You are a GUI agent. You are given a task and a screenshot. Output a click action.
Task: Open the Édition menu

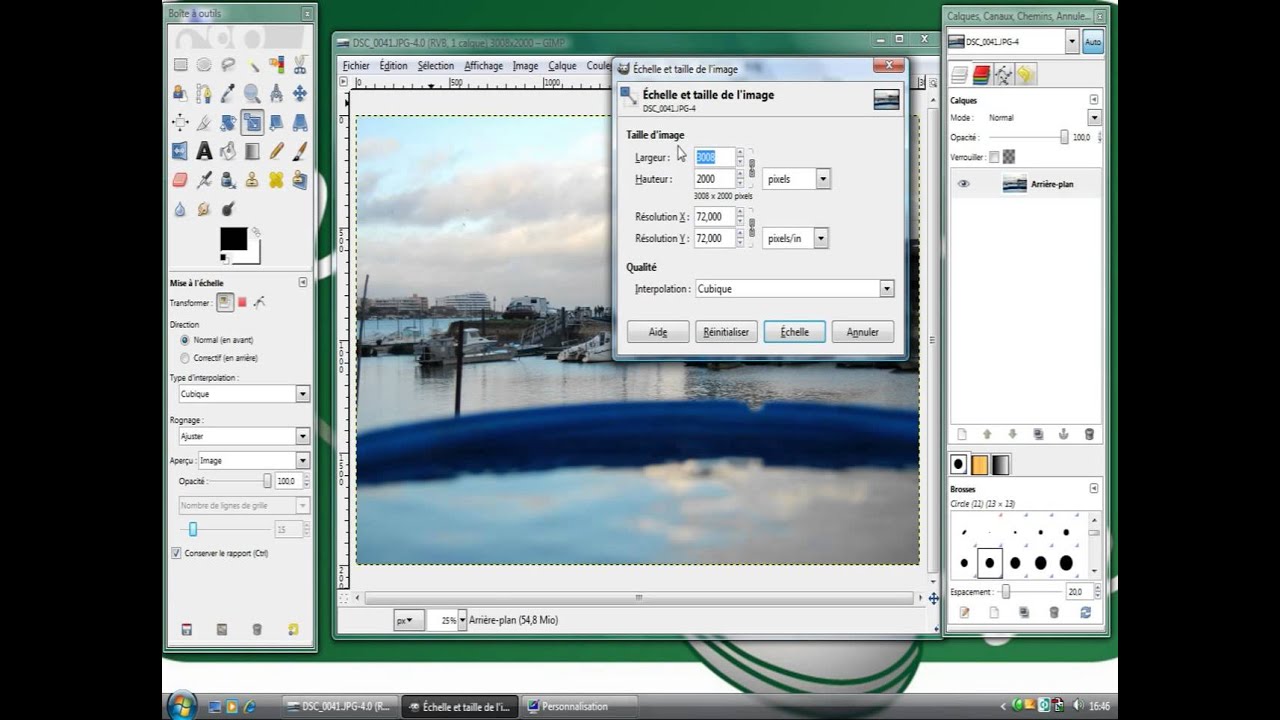tap(393, 66)
